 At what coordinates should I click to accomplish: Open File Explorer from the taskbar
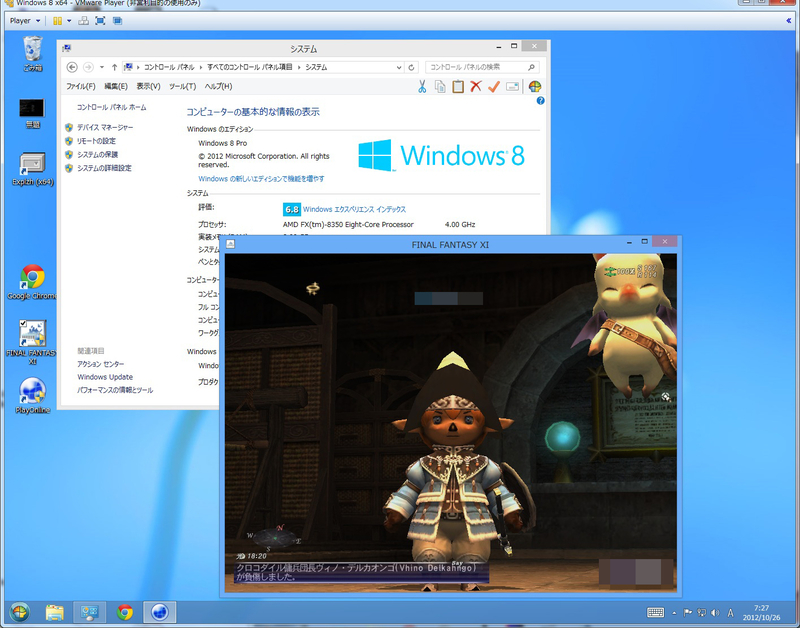pos(55,612)
